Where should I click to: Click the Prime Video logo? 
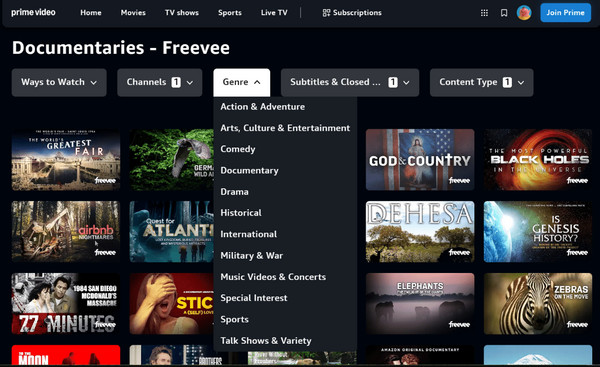click(x=33, y=13)
